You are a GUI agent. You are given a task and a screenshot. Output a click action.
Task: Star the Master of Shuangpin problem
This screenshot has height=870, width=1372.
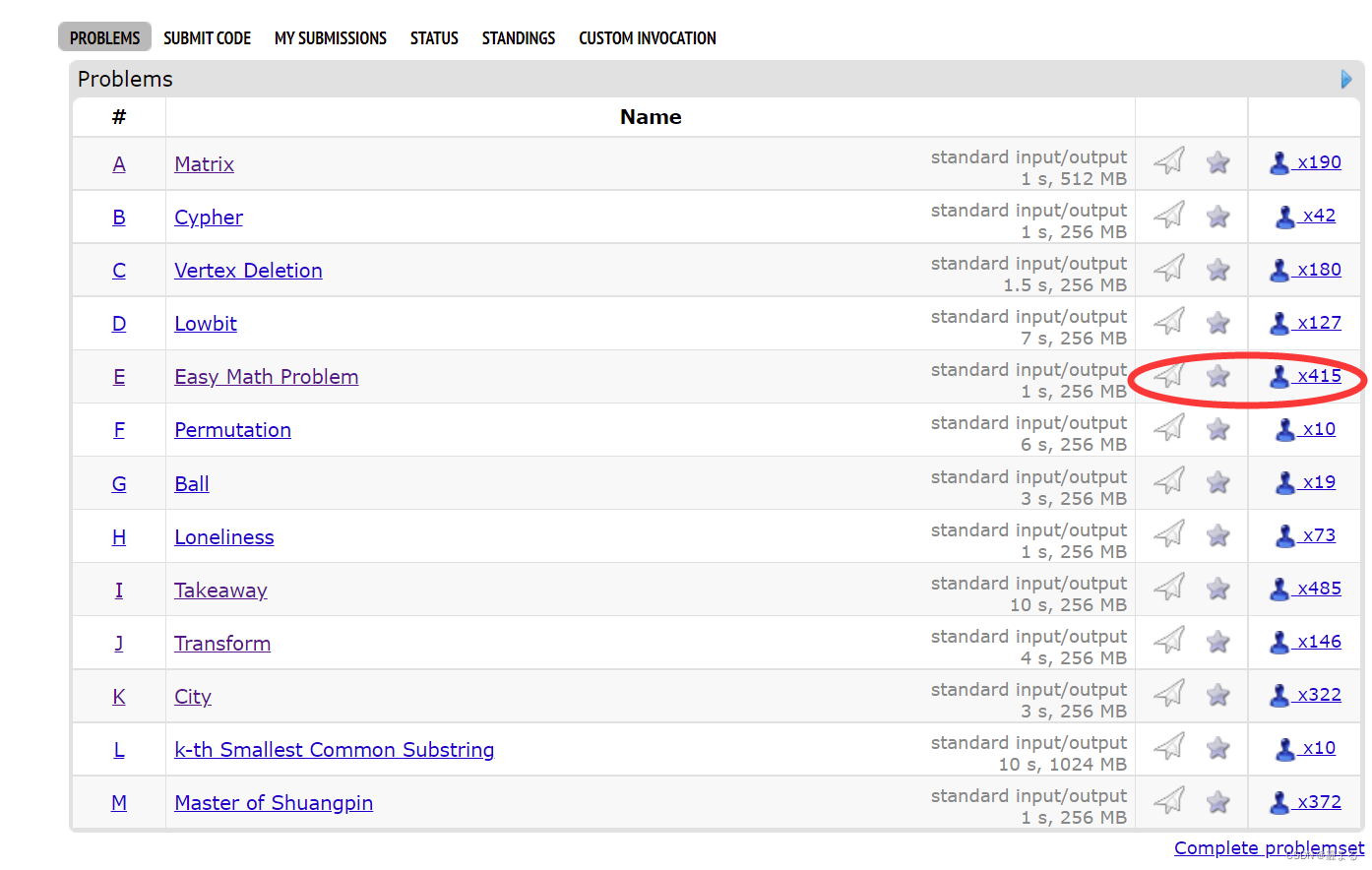coord(1218,801)
